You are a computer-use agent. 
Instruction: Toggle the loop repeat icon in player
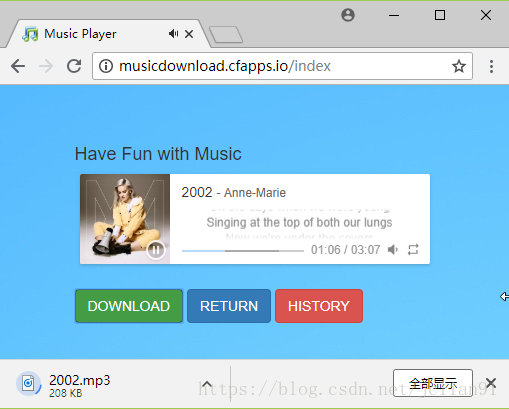click(413, 249)
